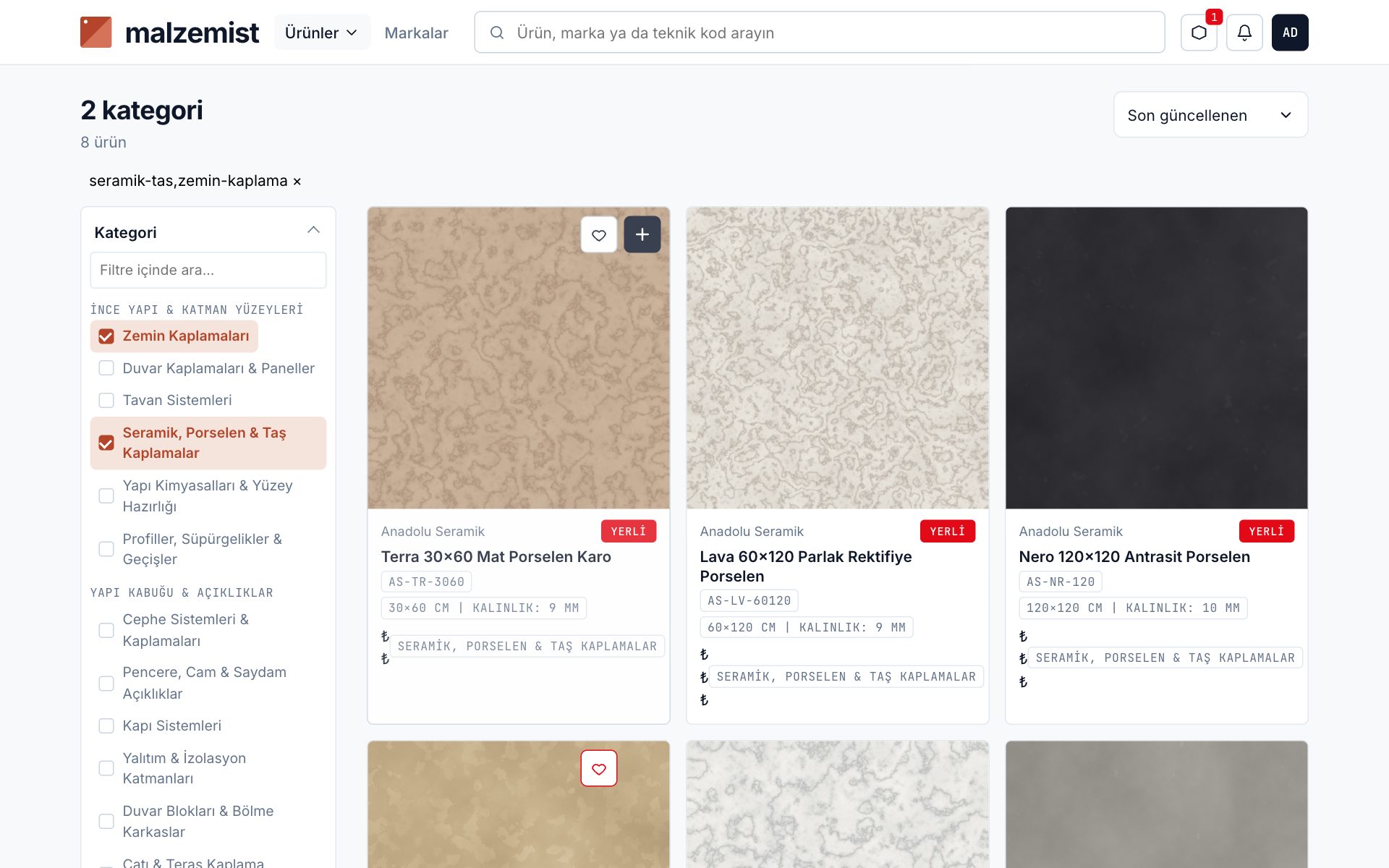Screen dimensions: 1389x868
Task: Click the AS-NR-120 product code
Action: pos(1061,582)
